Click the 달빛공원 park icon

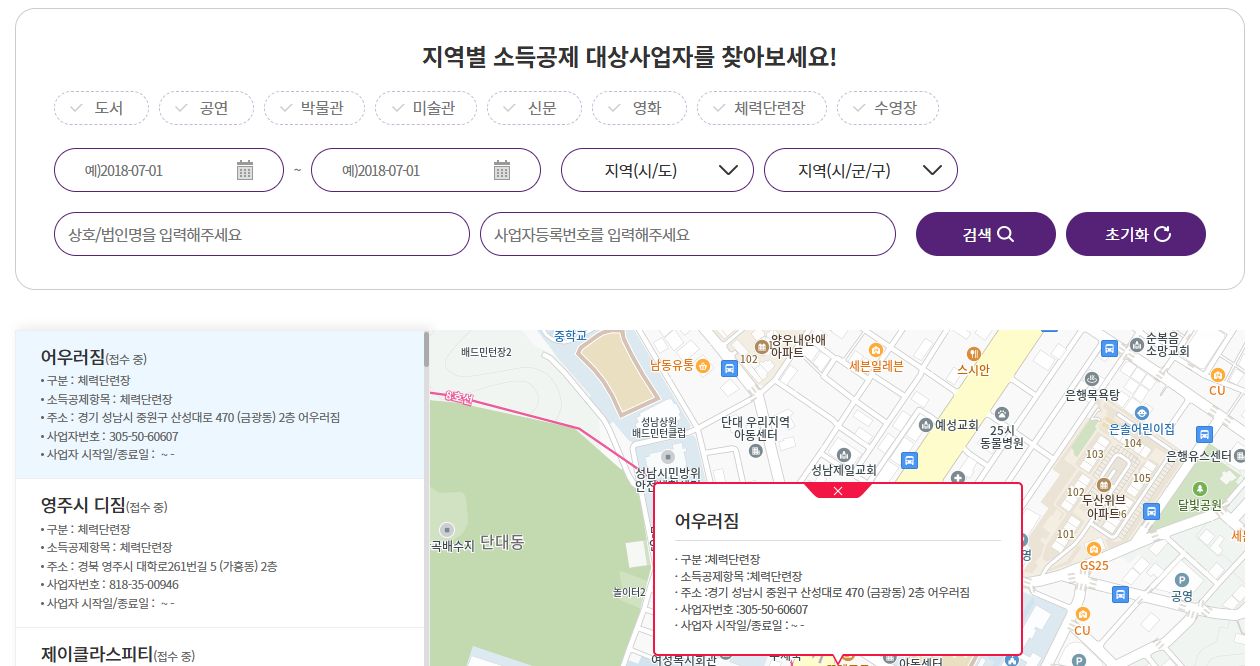(1200, 489)
